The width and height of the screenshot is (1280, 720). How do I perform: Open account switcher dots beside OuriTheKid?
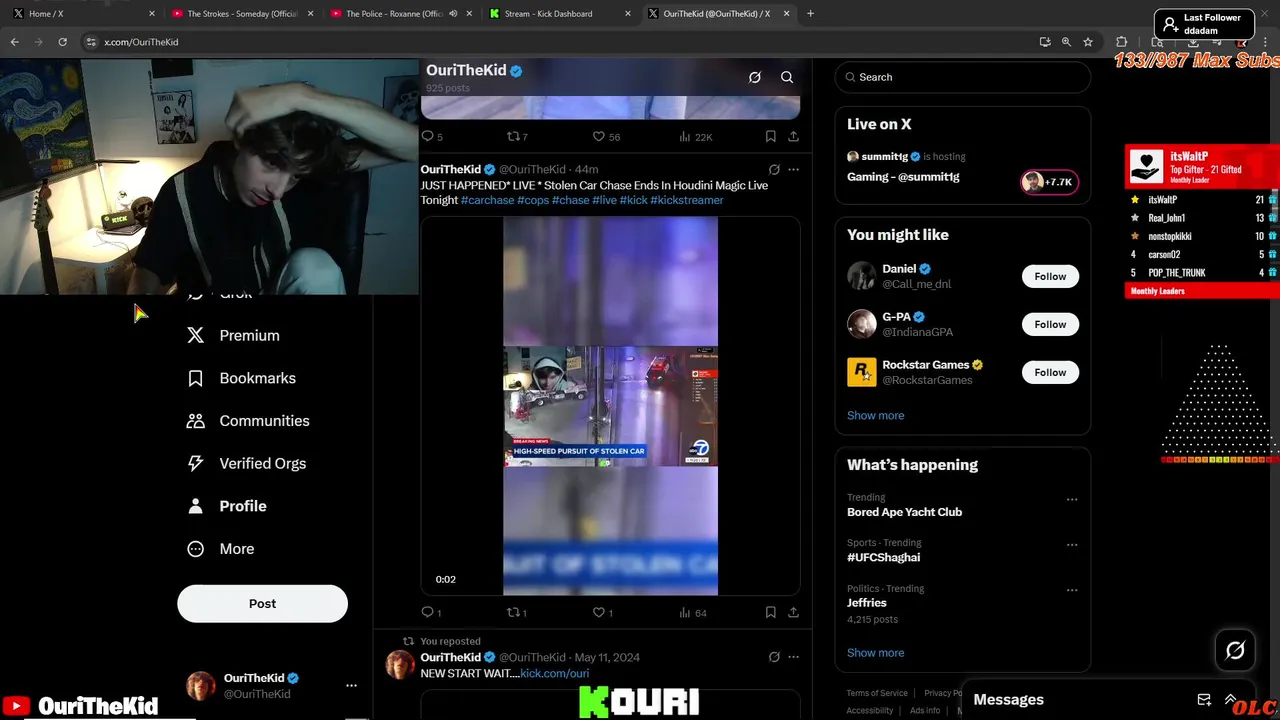351,686
